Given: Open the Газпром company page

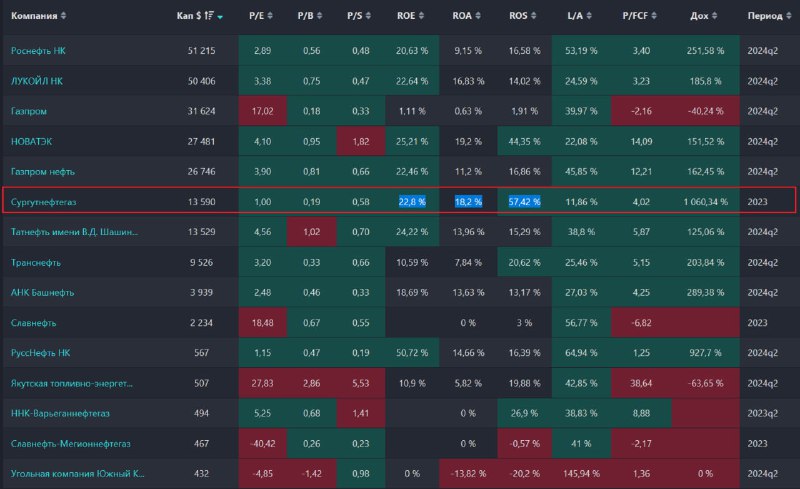Looking at the screenshot, I should click(29, 111).
